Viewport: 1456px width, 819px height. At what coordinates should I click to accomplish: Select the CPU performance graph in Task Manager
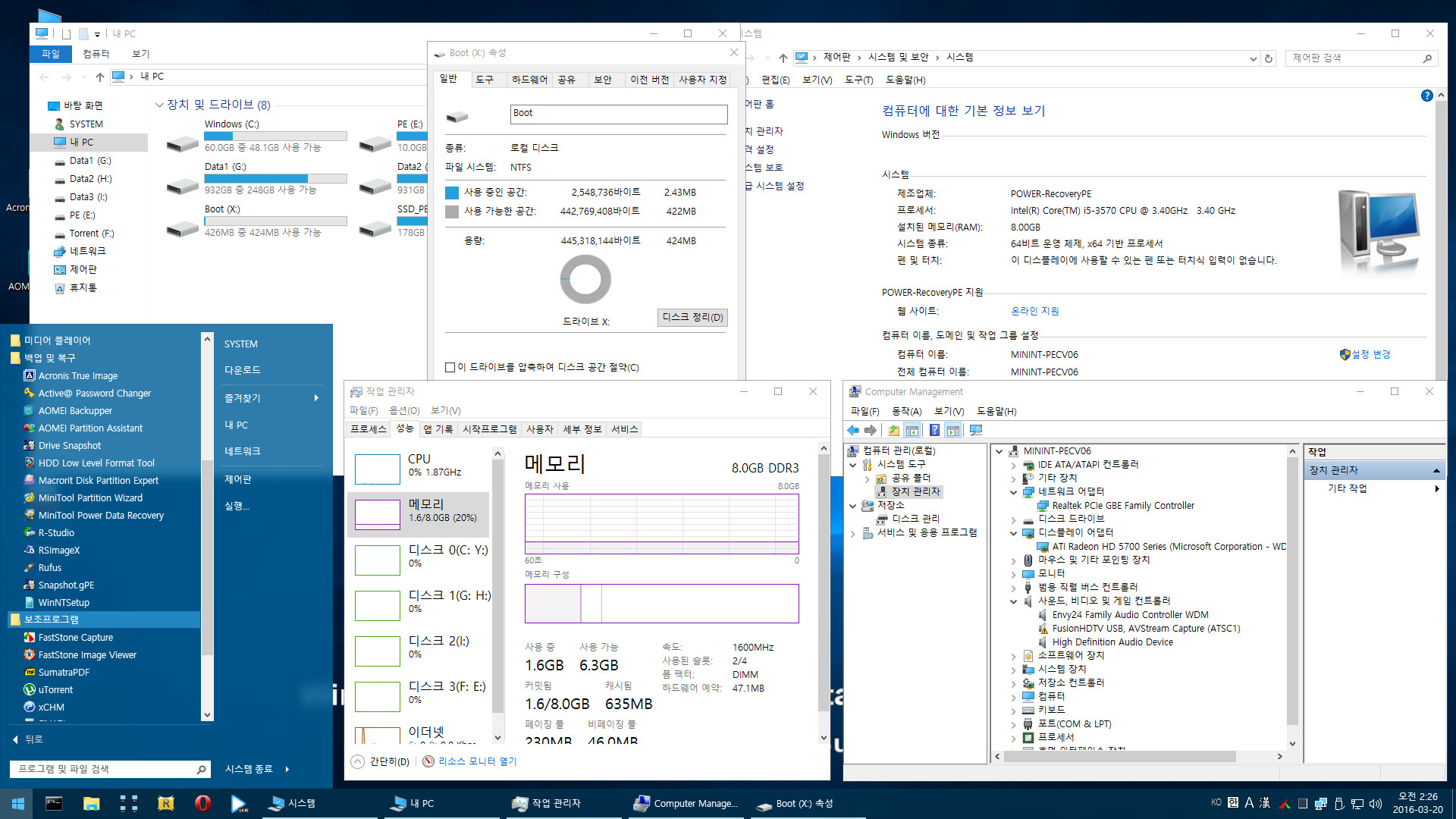[x=419, y=469]
